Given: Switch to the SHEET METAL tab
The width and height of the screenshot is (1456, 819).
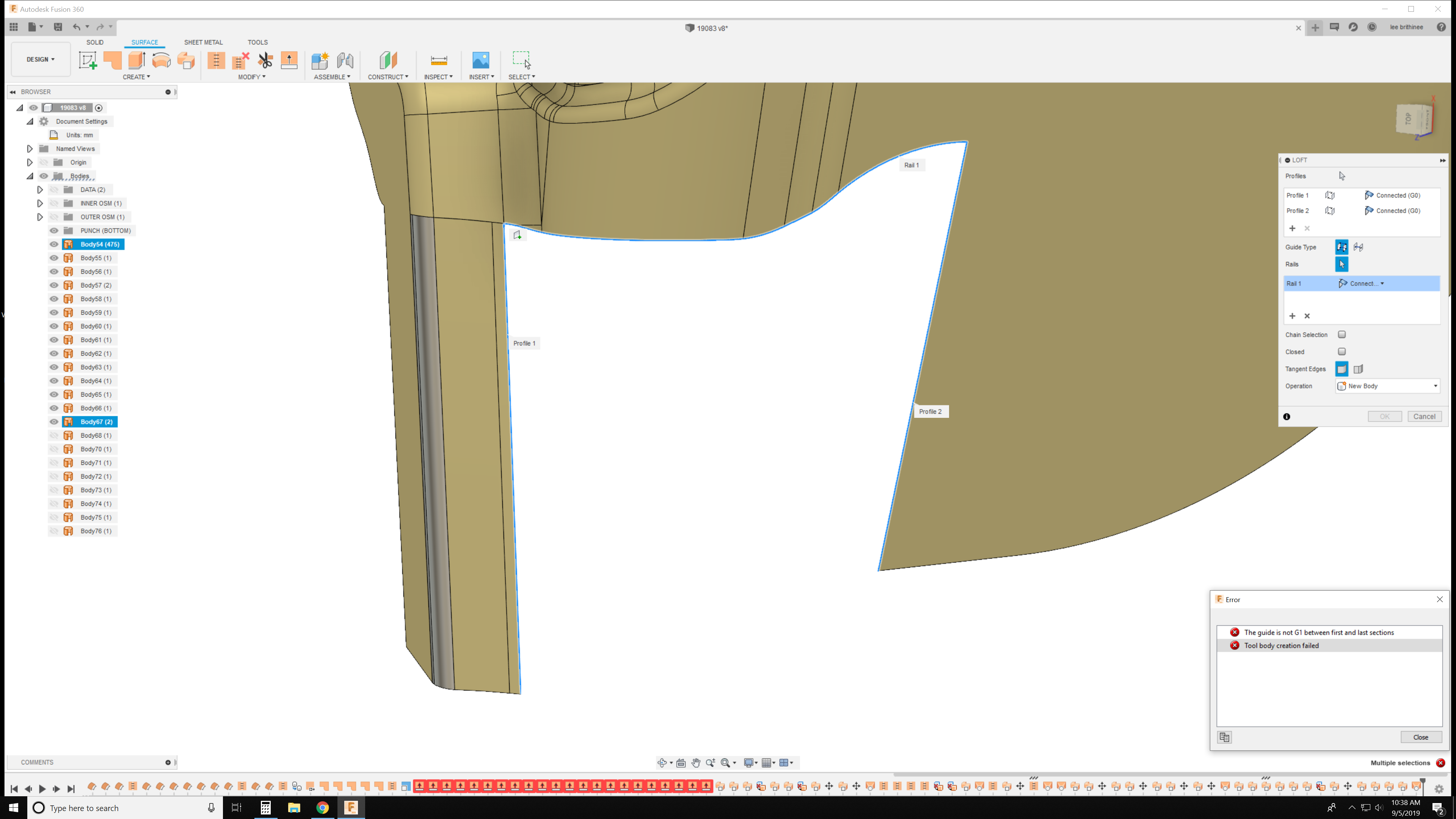Looking at the screenshot, I should point(203,42).
